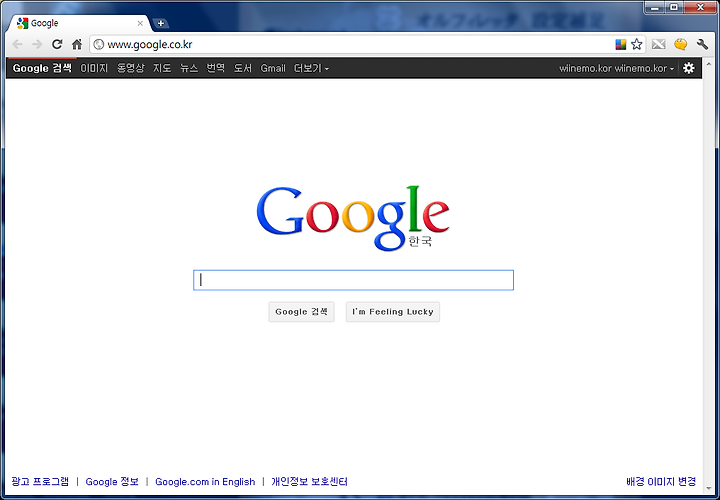Open Google options gear icon

[x=689, y=68]
